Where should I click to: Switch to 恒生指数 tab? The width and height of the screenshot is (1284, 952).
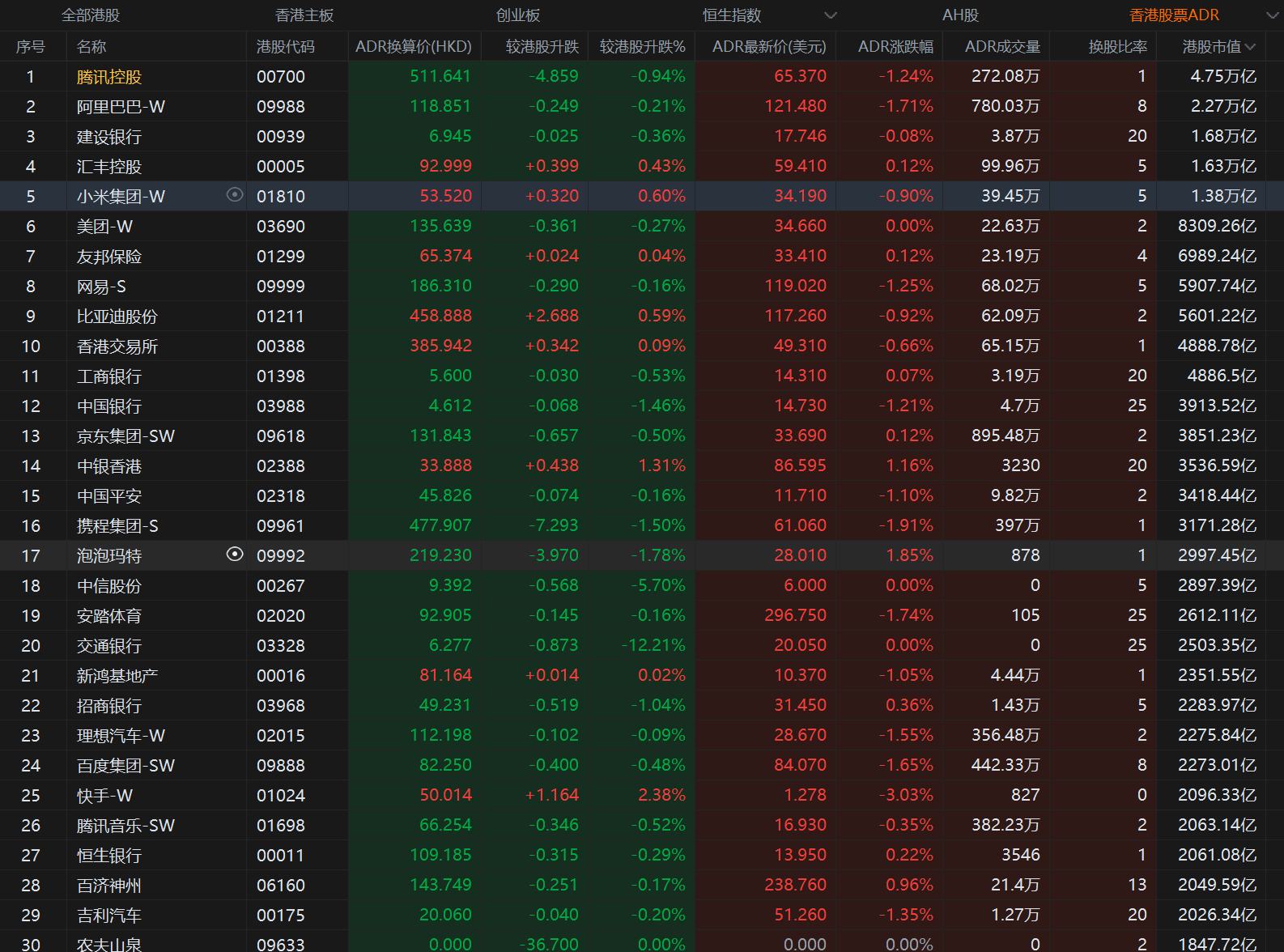pos(732,15)
